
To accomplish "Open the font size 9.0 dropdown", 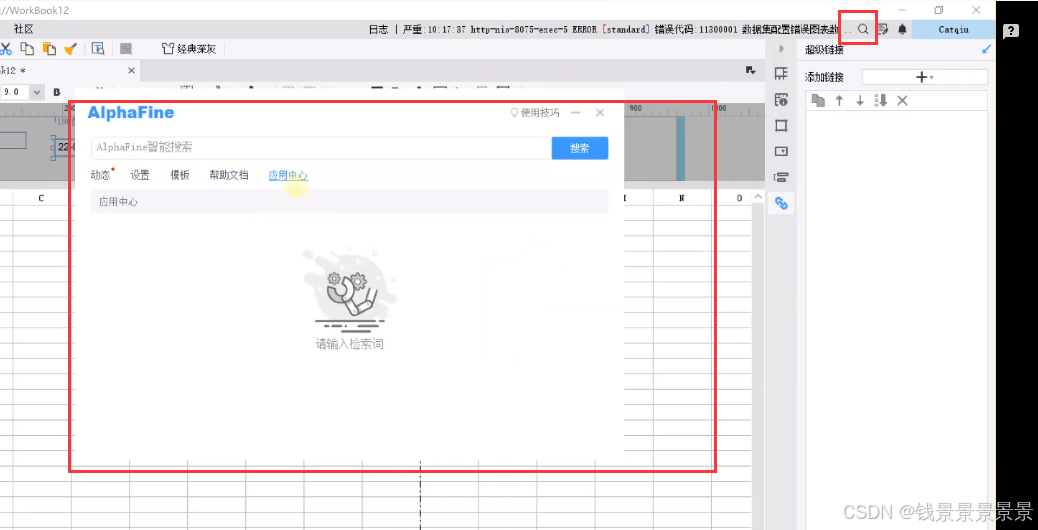I will tap(37, 92).
